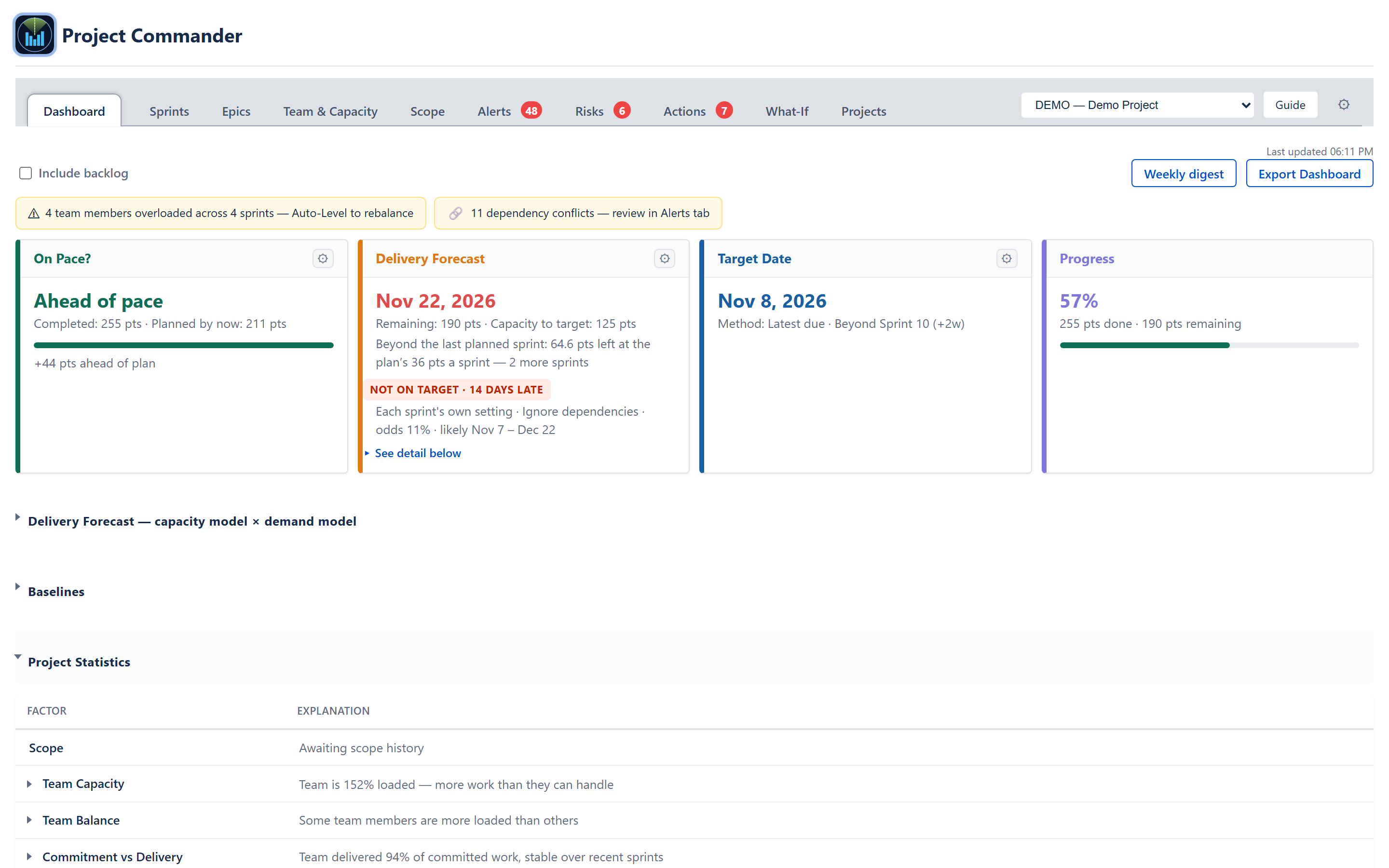This screenshot has height=868, width=1389.
Task: Click NOT ON TARGET 14 DAYS LATE badge
Action: click(x=456, y=390)
